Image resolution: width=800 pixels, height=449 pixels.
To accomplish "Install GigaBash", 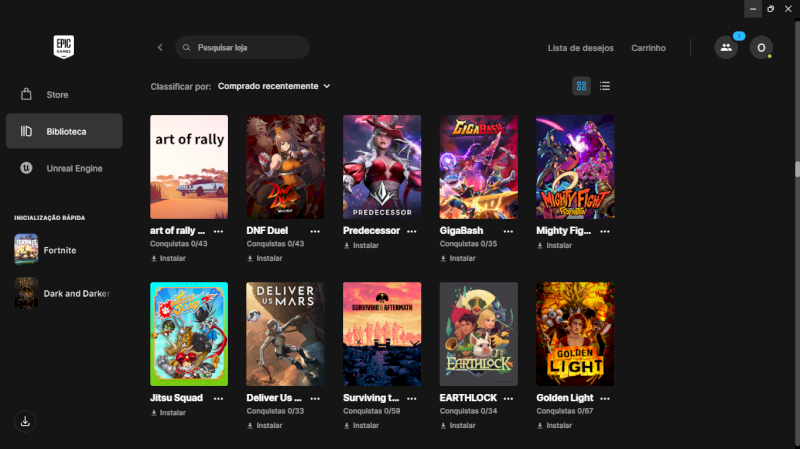I will coord(458,258).
